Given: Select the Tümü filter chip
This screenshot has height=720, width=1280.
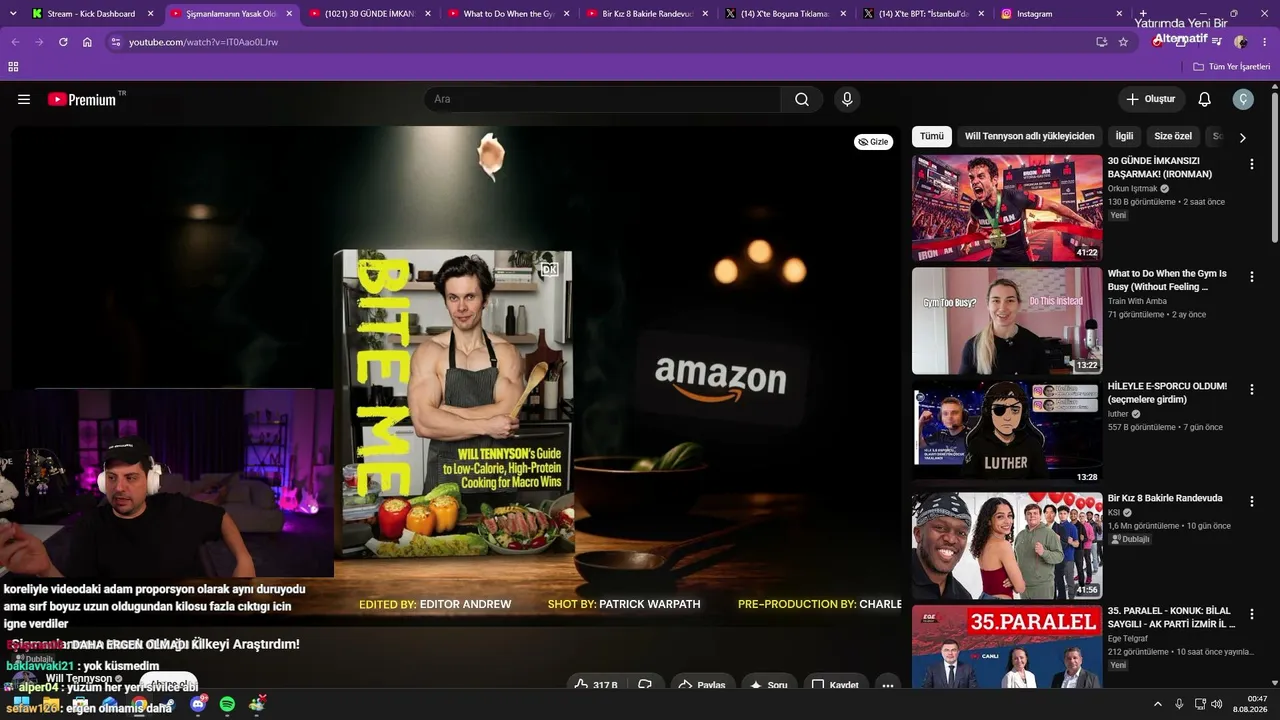Looking at the screenshot, I should click(932, 136).
